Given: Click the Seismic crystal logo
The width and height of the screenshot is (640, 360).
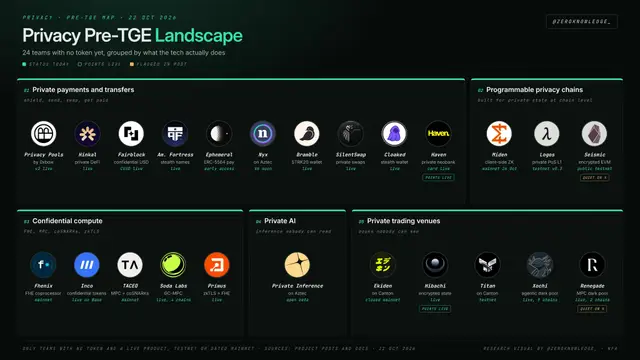Looking at the screenshot, I should [594, 133].
